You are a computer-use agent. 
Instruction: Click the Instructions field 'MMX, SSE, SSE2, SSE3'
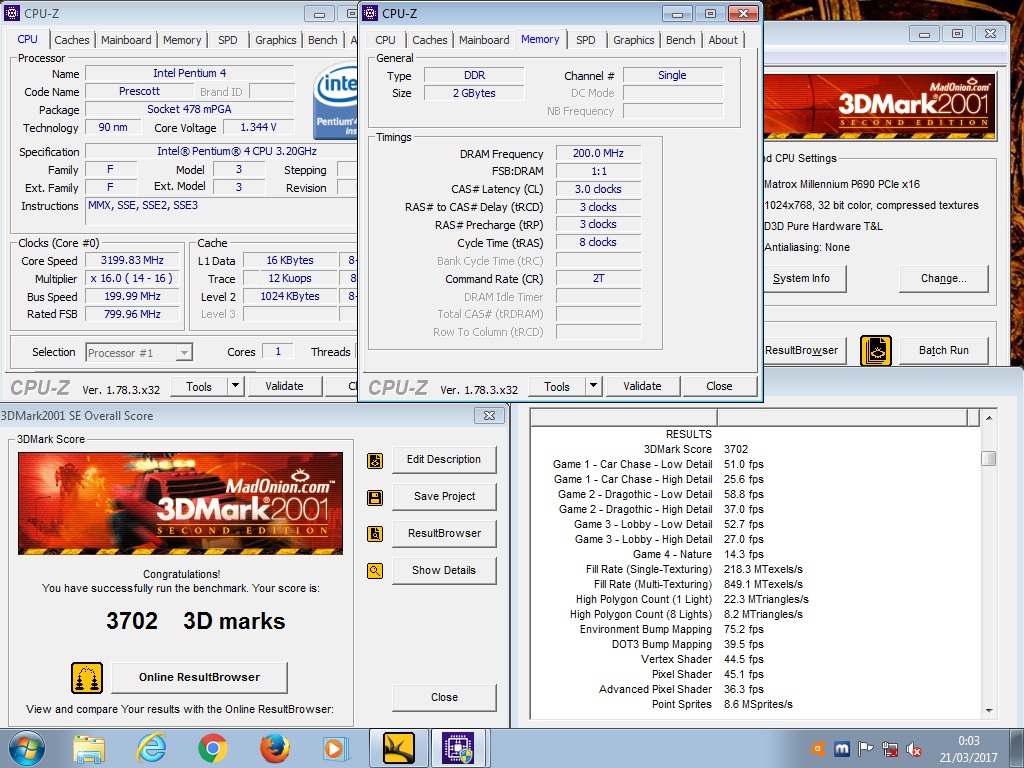click(221, 214)
